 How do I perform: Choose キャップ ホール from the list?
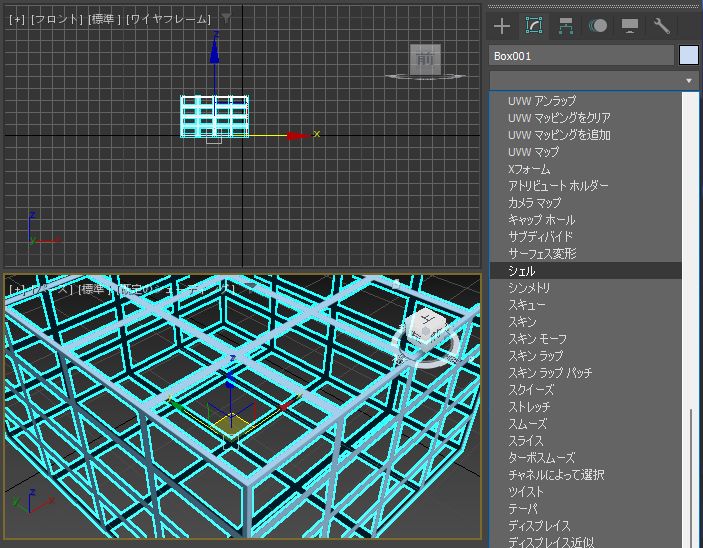[x=541, y=220]
